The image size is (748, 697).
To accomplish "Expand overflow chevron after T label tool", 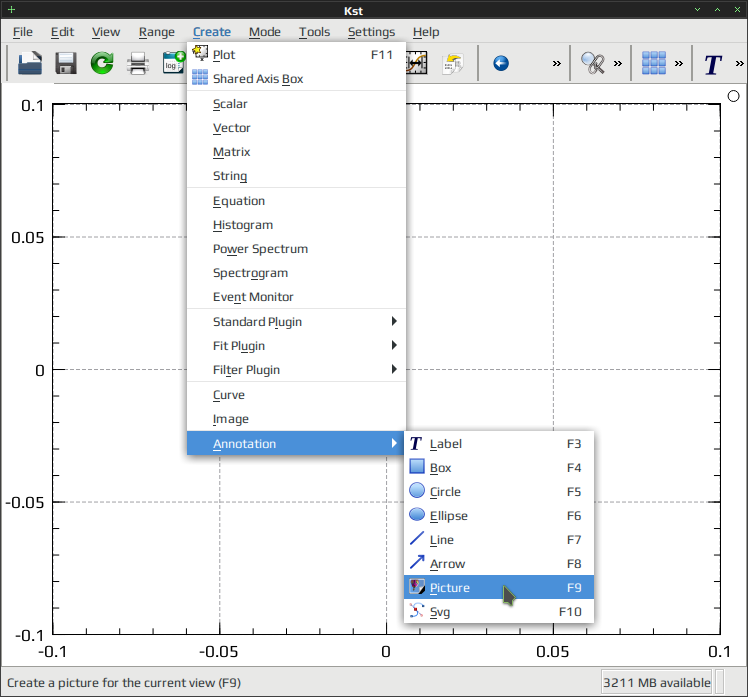I will pyautogui.click(x=739, y=63).
